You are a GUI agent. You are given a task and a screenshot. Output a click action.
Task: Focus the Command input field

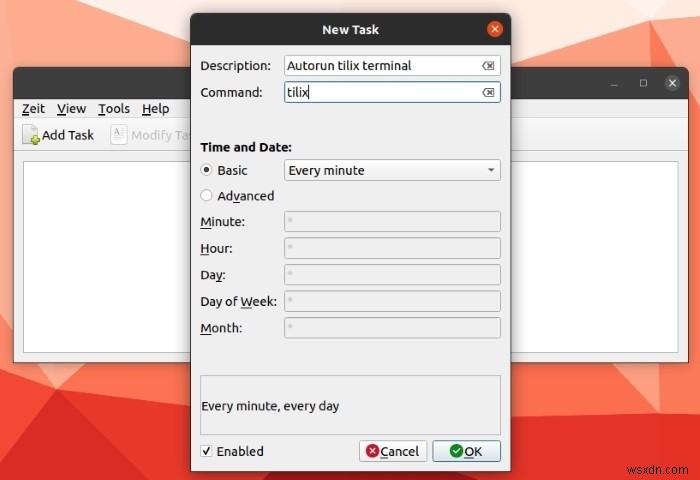click(x=392, y=92)
